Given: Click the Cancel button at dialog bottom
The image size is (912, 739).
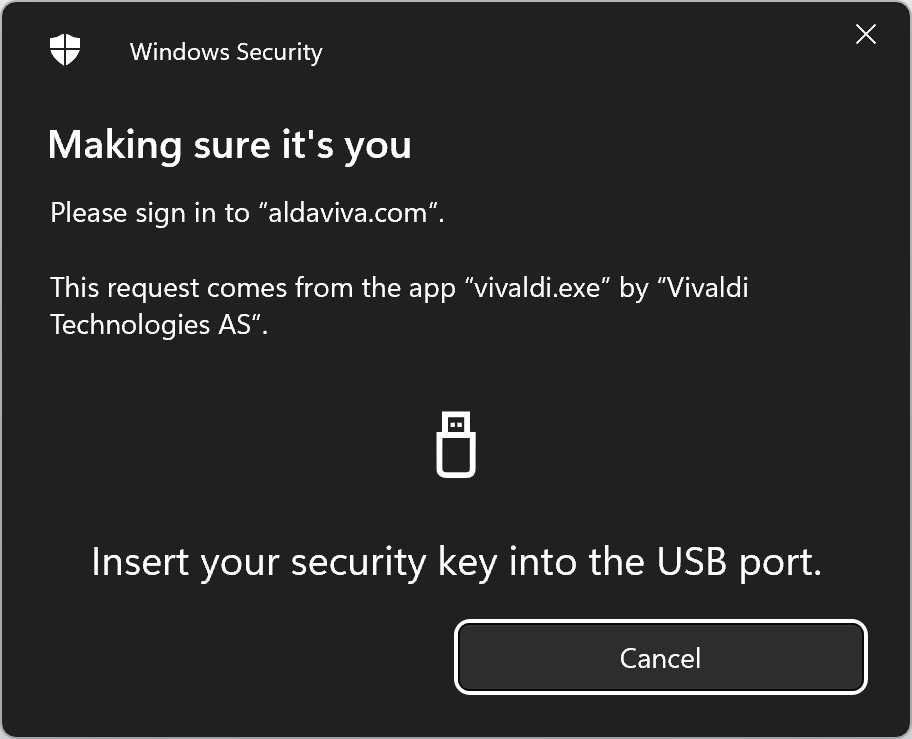Looking at the screenshot, I should [x=661, y=658].
